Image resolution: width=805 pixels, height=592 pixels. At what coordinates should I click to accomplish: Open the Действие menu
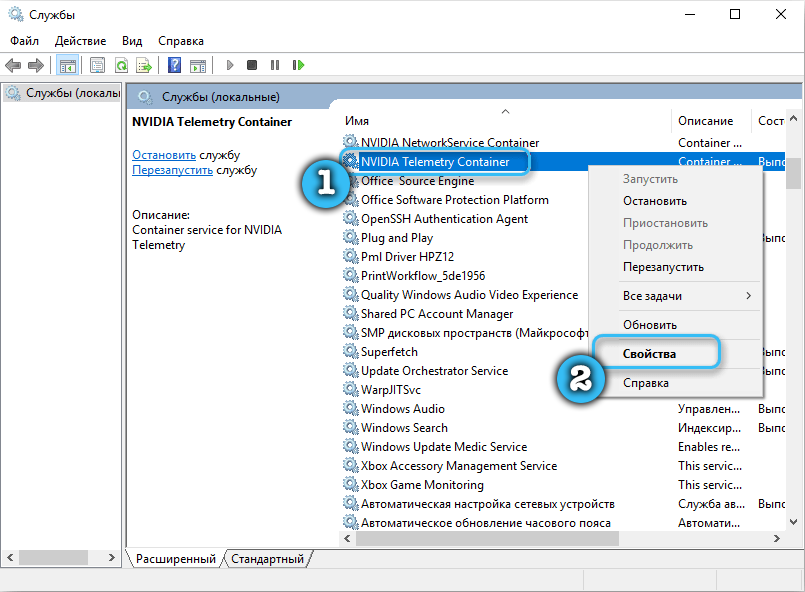(x=80, y=41)
